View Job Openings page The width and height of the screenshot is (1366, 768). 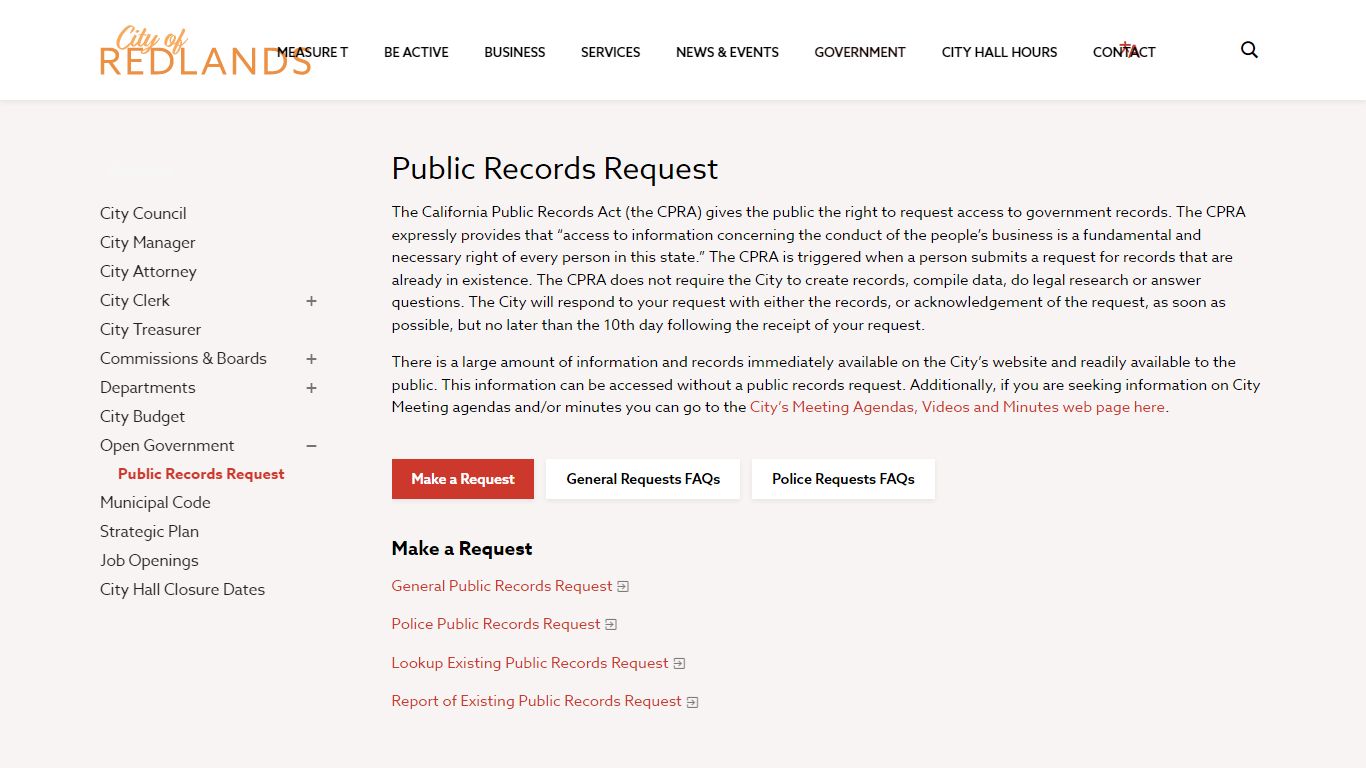(x=149, y=560)
